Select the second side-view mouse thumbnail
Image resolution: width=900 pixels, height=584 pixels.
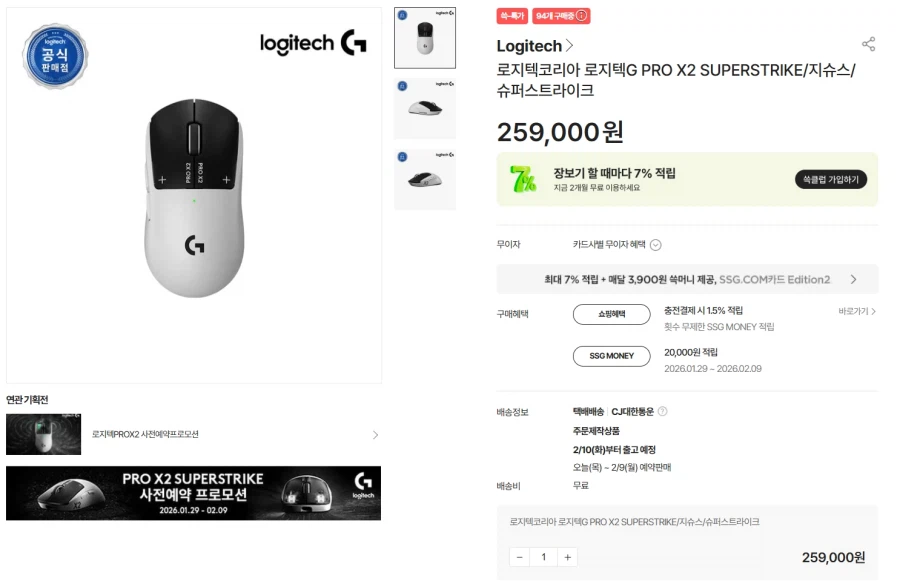425,108
